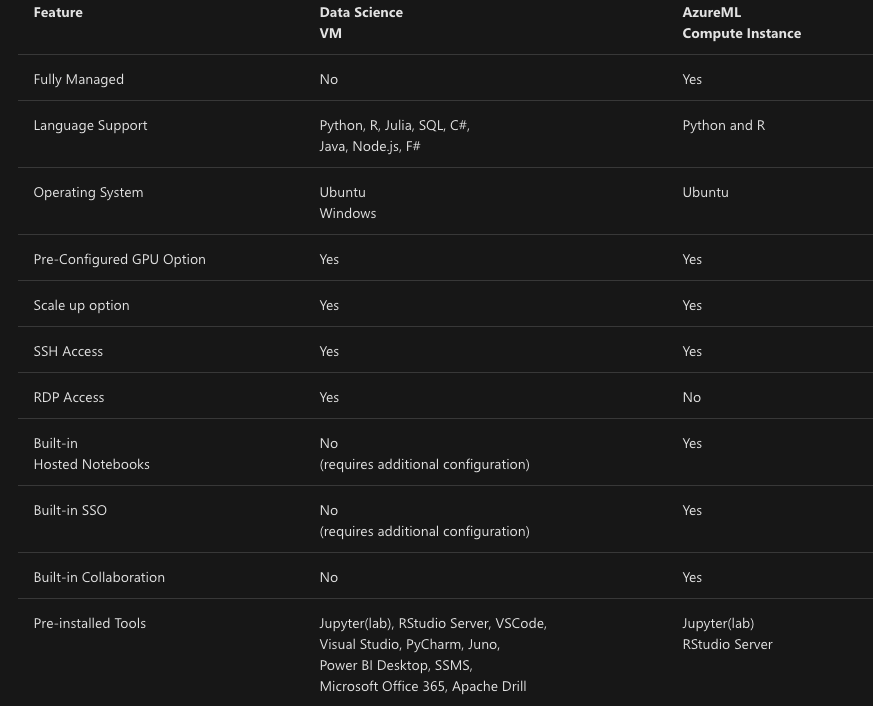This screenshot has width=873, height=706.
Task: Click the Data Science VM column header
Action: pos(361,23)
